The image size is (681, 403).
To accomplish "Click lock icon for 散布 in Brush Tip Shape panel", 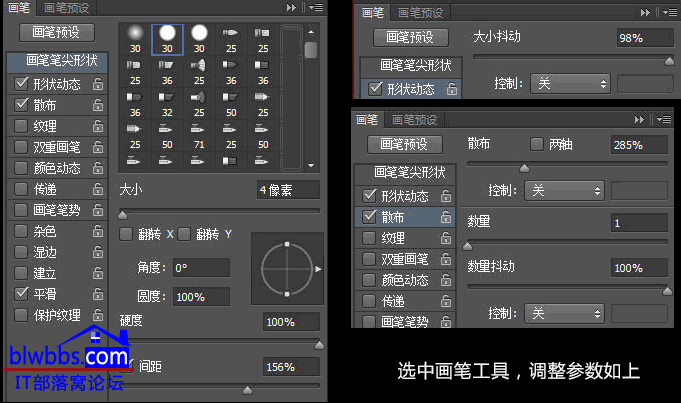I will point(98,105).
